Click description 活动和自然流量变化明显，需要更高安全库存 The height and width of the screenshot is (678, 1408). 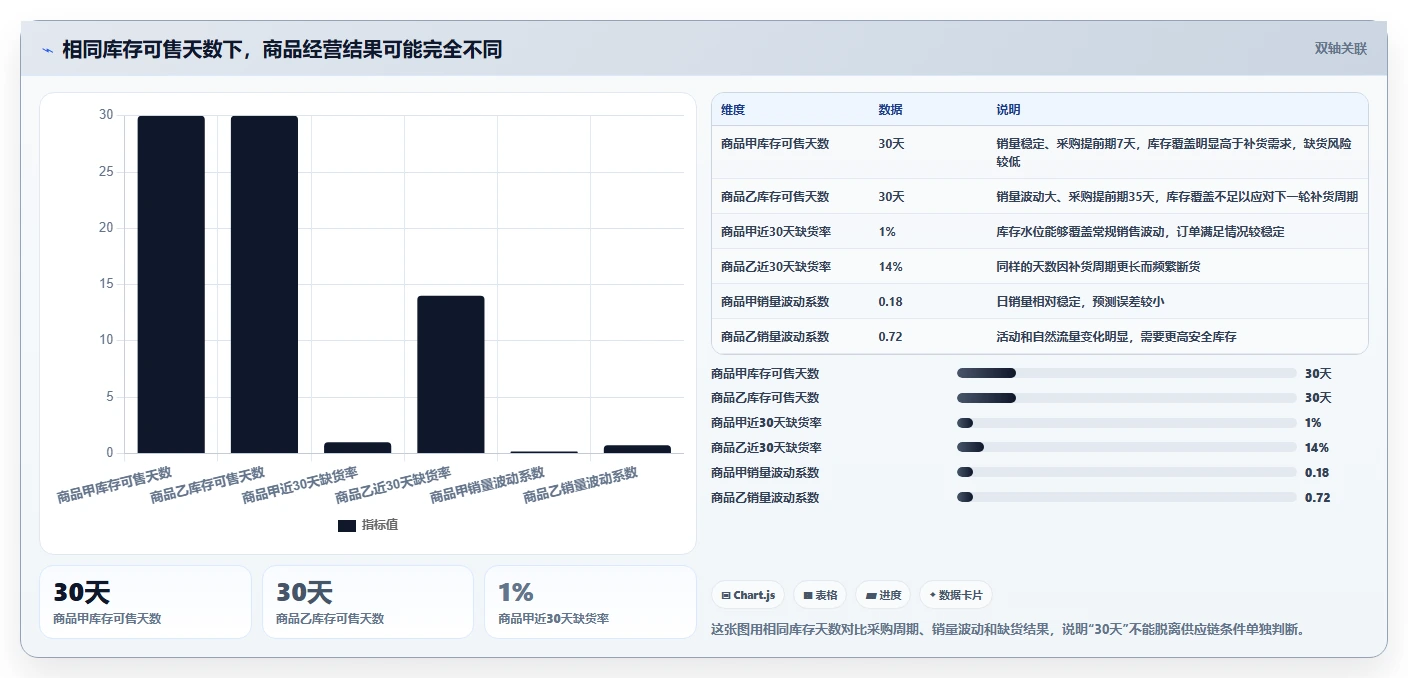coord(1116,337)
